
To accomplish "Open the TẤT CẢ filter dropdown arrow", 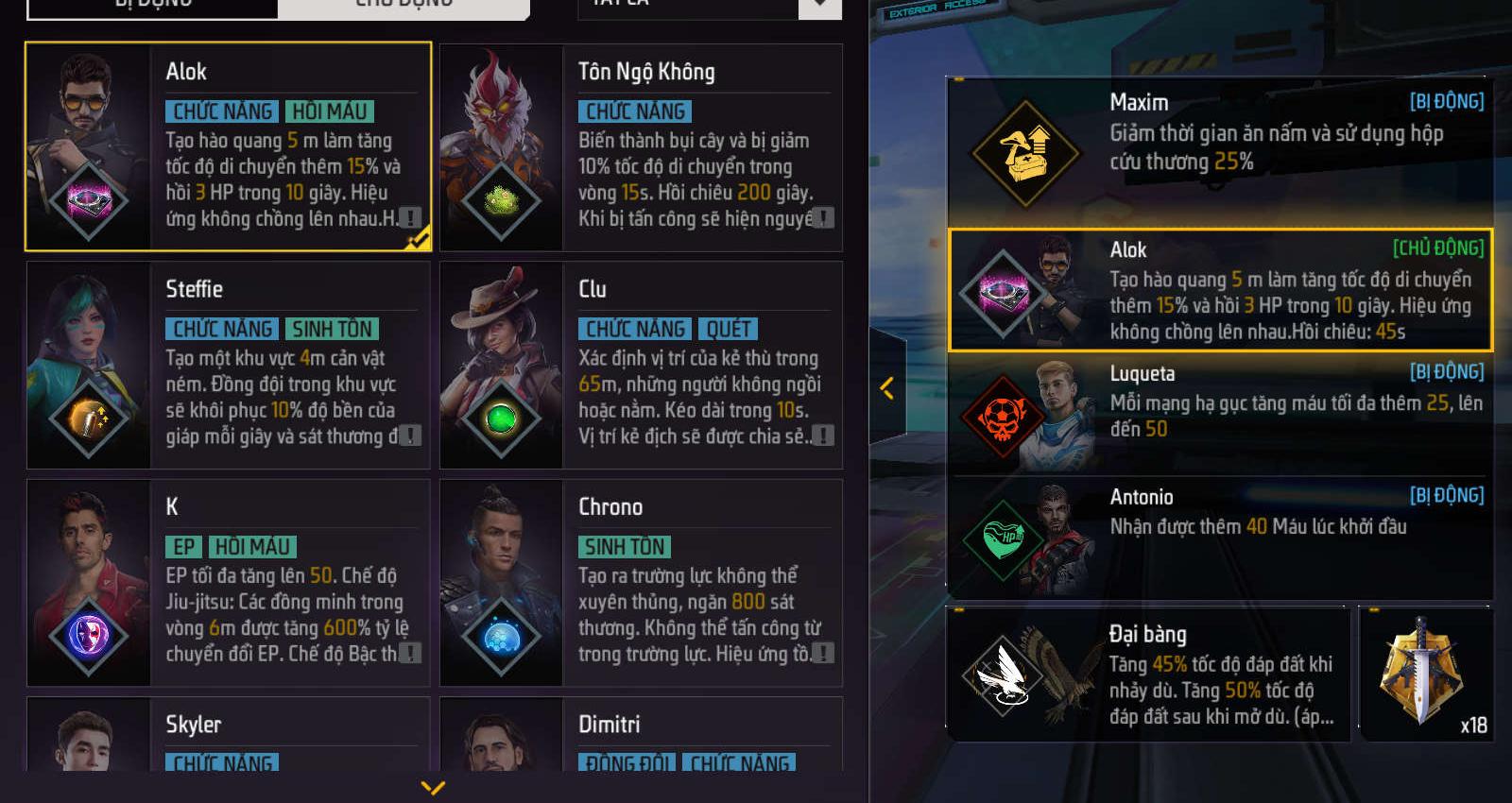I will 819,5.
